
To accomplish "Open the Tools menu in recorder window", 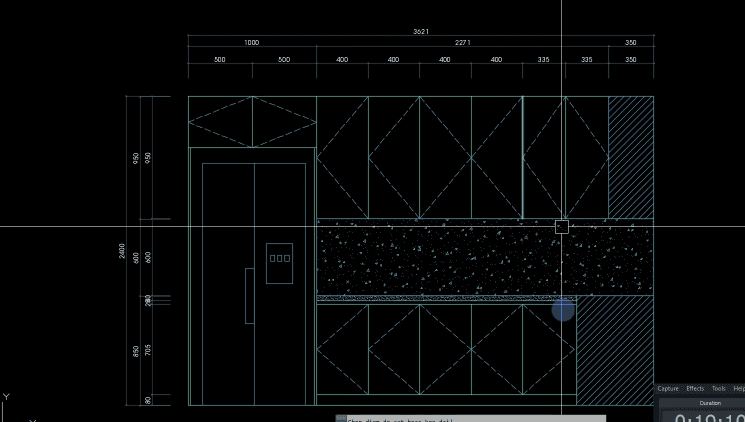I will (x=718, y=389).
